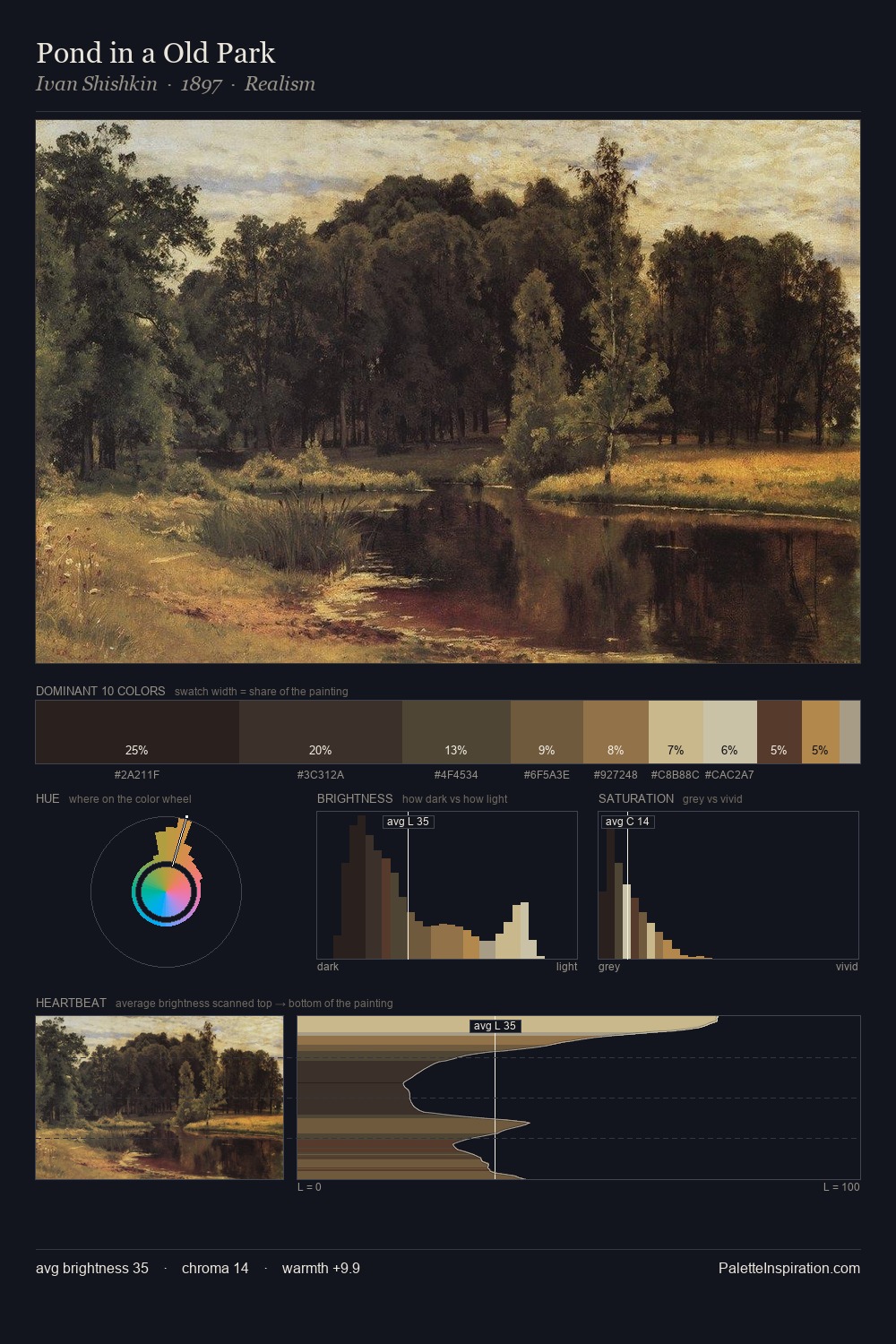Click the hex code #CAC2A7

[x=729, y=775]
